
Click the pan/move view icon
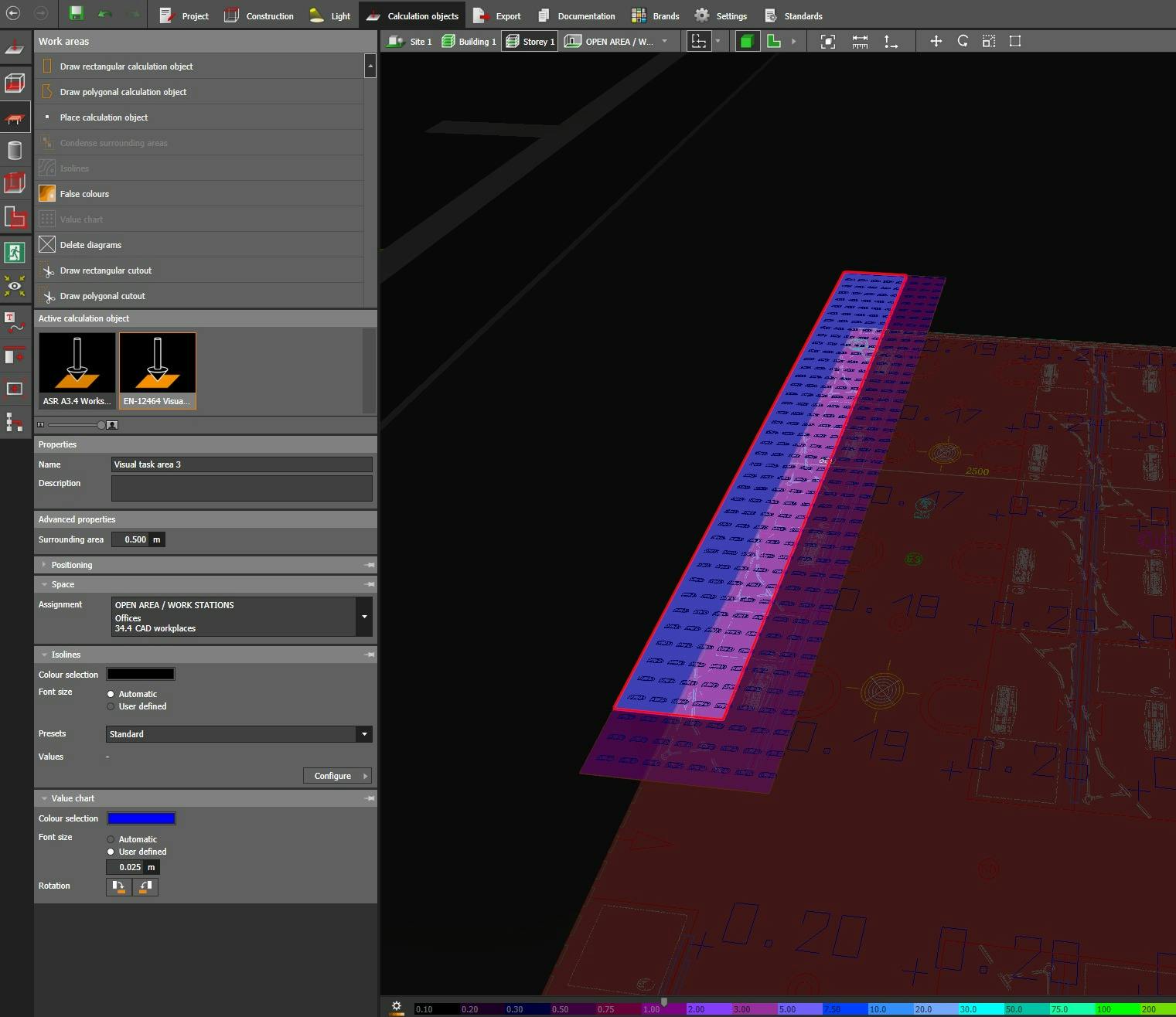tap(936, 41)
